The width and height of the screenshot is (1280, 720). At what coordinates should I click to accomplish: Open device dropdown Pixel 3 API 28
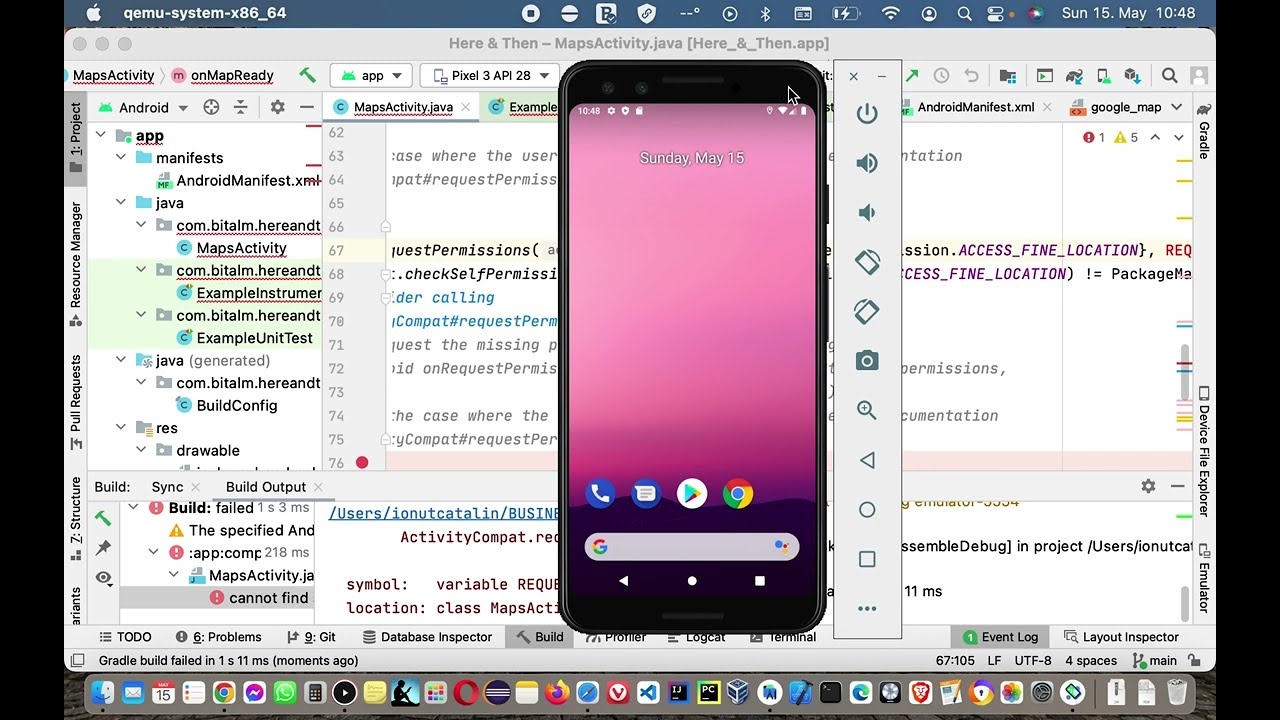point(490,75)
